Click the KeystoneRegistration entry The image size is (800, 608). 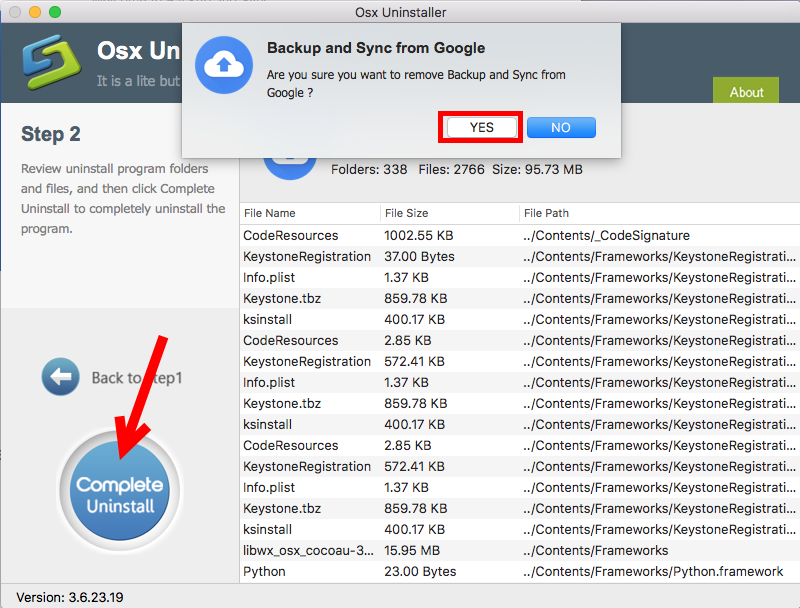pyautogui.click(x=307, y=256)
